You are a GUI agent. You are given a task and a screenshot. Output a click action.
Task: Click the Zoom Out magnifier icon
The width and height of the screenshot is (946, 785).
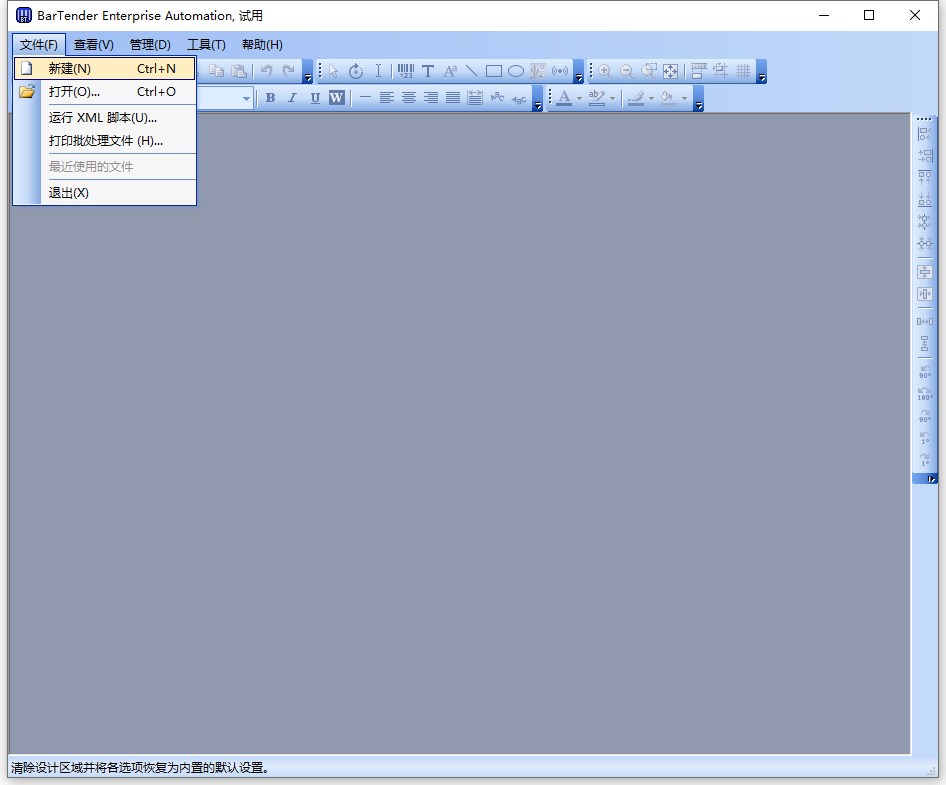[627, 71]
